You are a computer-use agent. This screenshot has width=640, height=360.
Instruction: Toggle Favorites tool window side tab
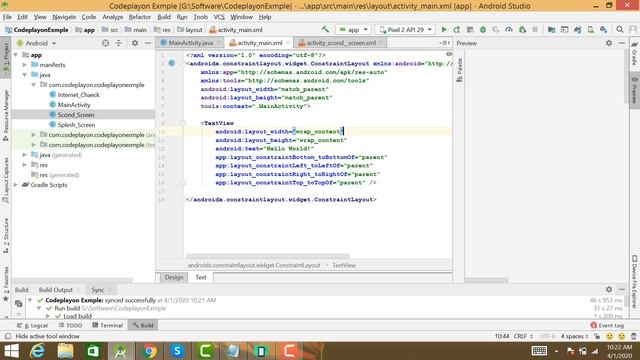click(6, 284)
